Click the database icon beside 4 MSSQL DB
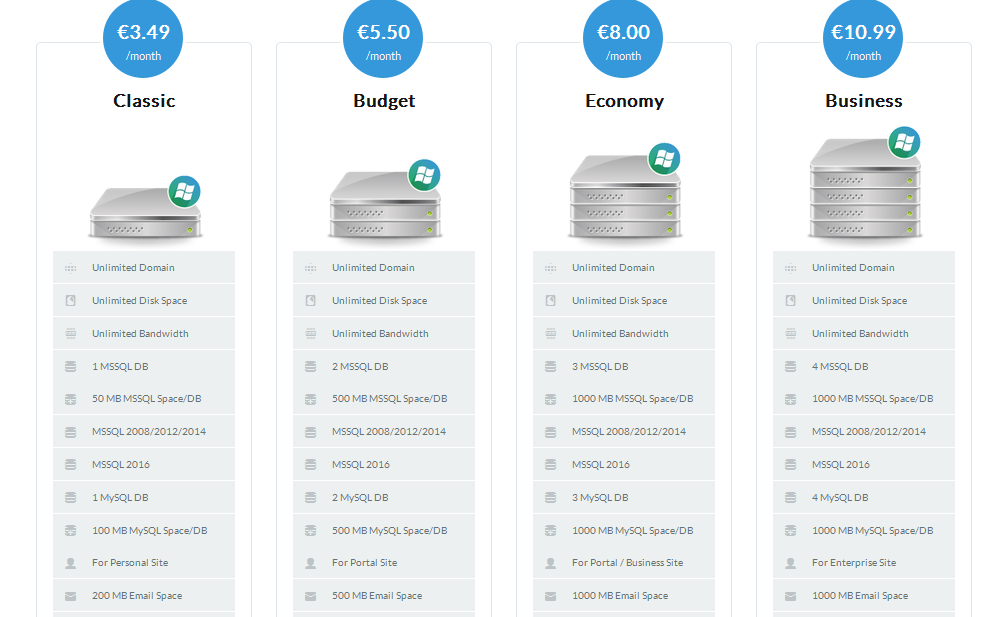The image size is (1001, 617). click(x=790, y=367)
